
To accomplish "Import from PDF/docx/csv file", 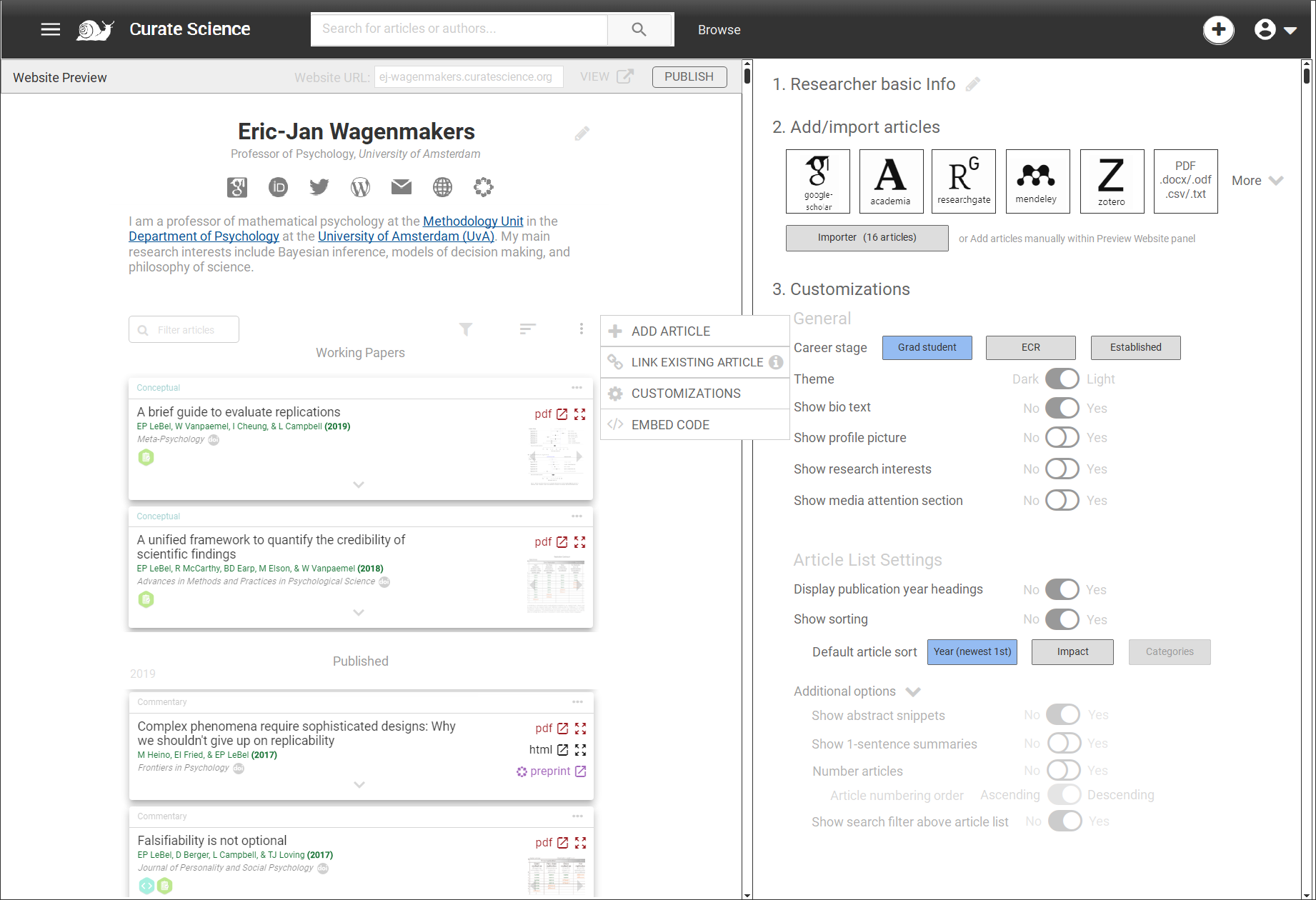I will [1186, 181].
